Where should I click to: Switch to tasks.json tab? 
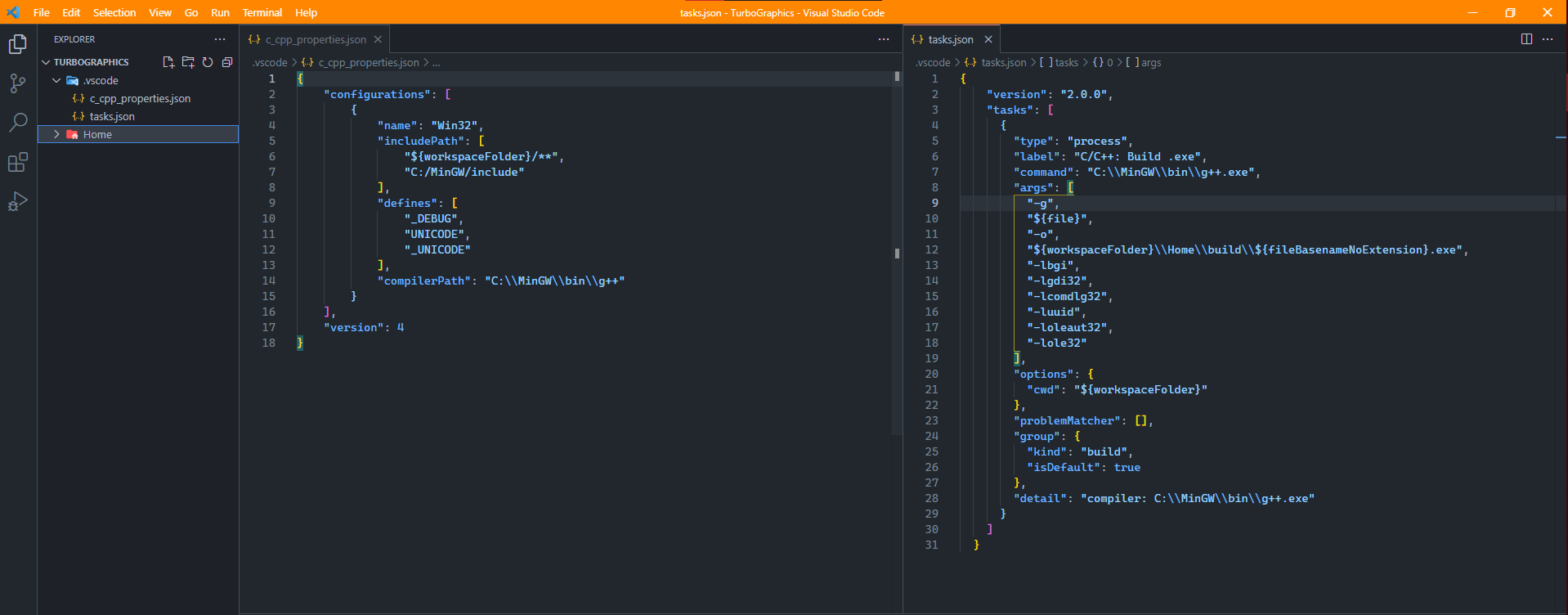[951, 39]
